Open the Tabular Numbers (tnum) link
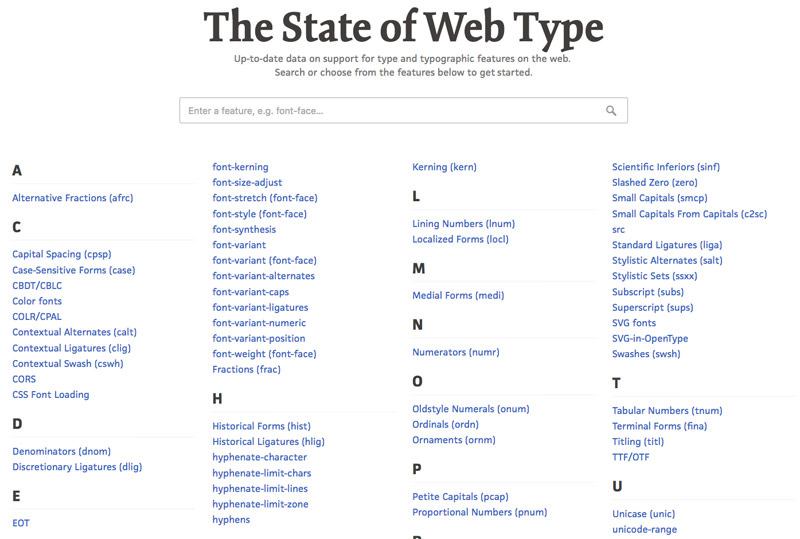The height and width of the screenshot is (539, 800). click(667, 411)
